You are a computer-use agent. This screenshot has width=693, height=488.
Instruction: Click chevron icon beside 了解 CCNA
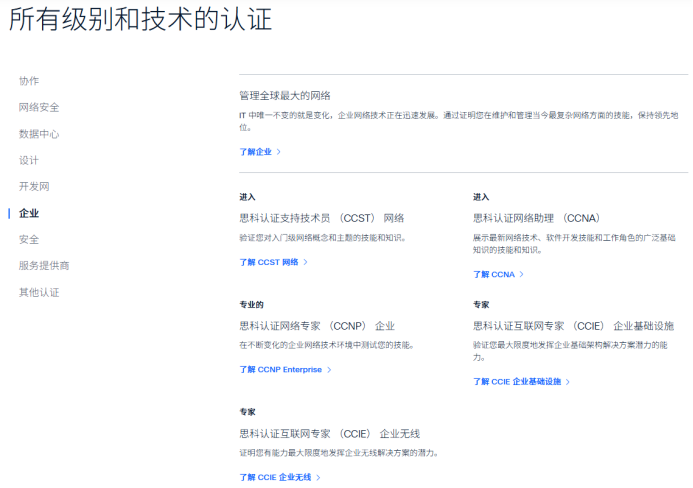click(522, 274)
